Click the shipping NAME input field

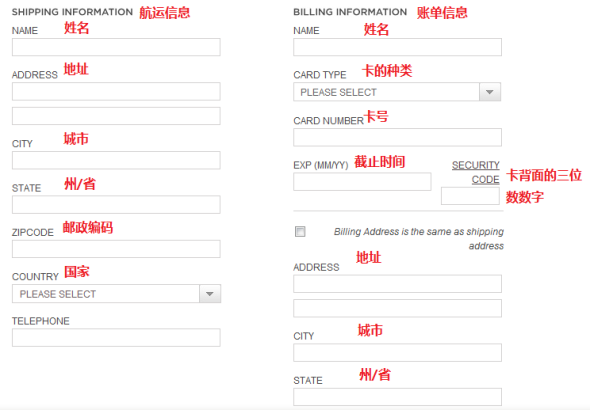(x=116, y=47)
